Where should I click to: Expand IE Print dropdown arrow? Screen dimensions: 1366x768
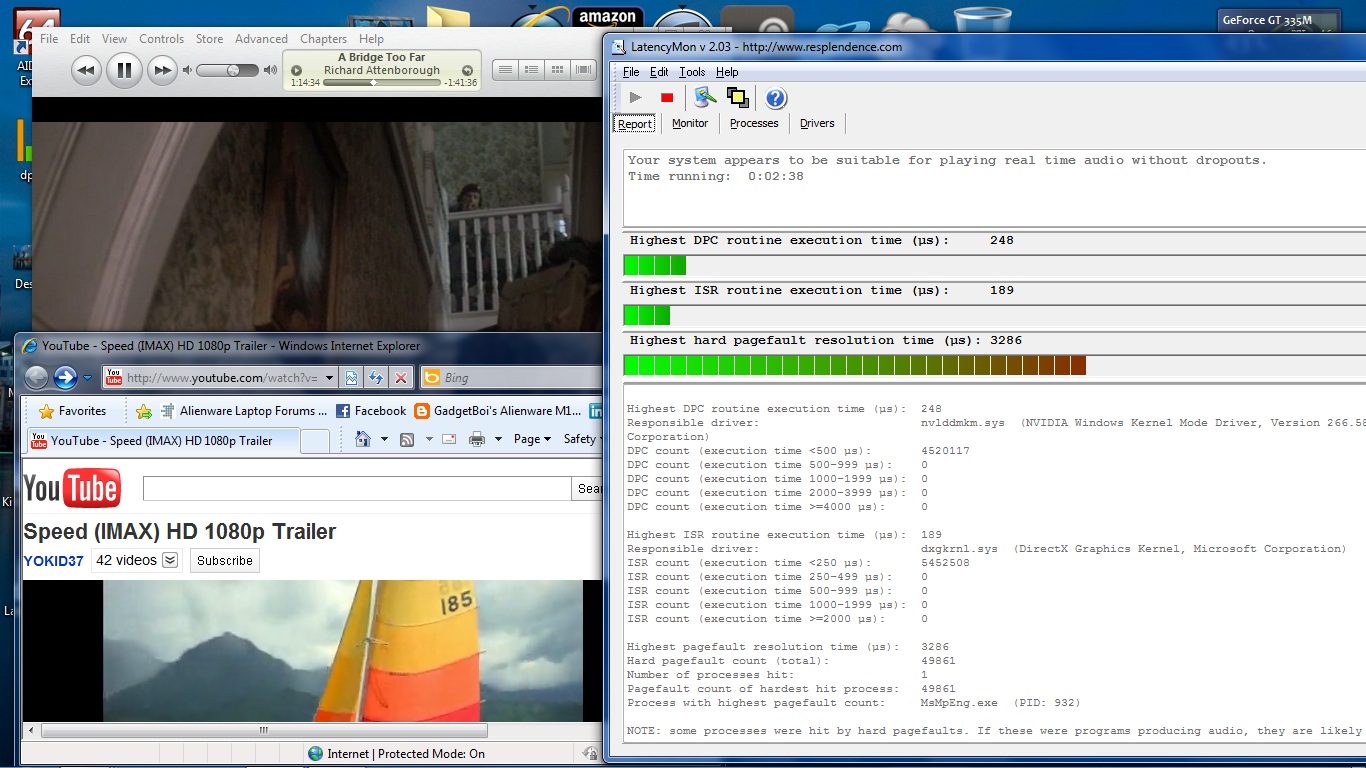tap(498, 440)
